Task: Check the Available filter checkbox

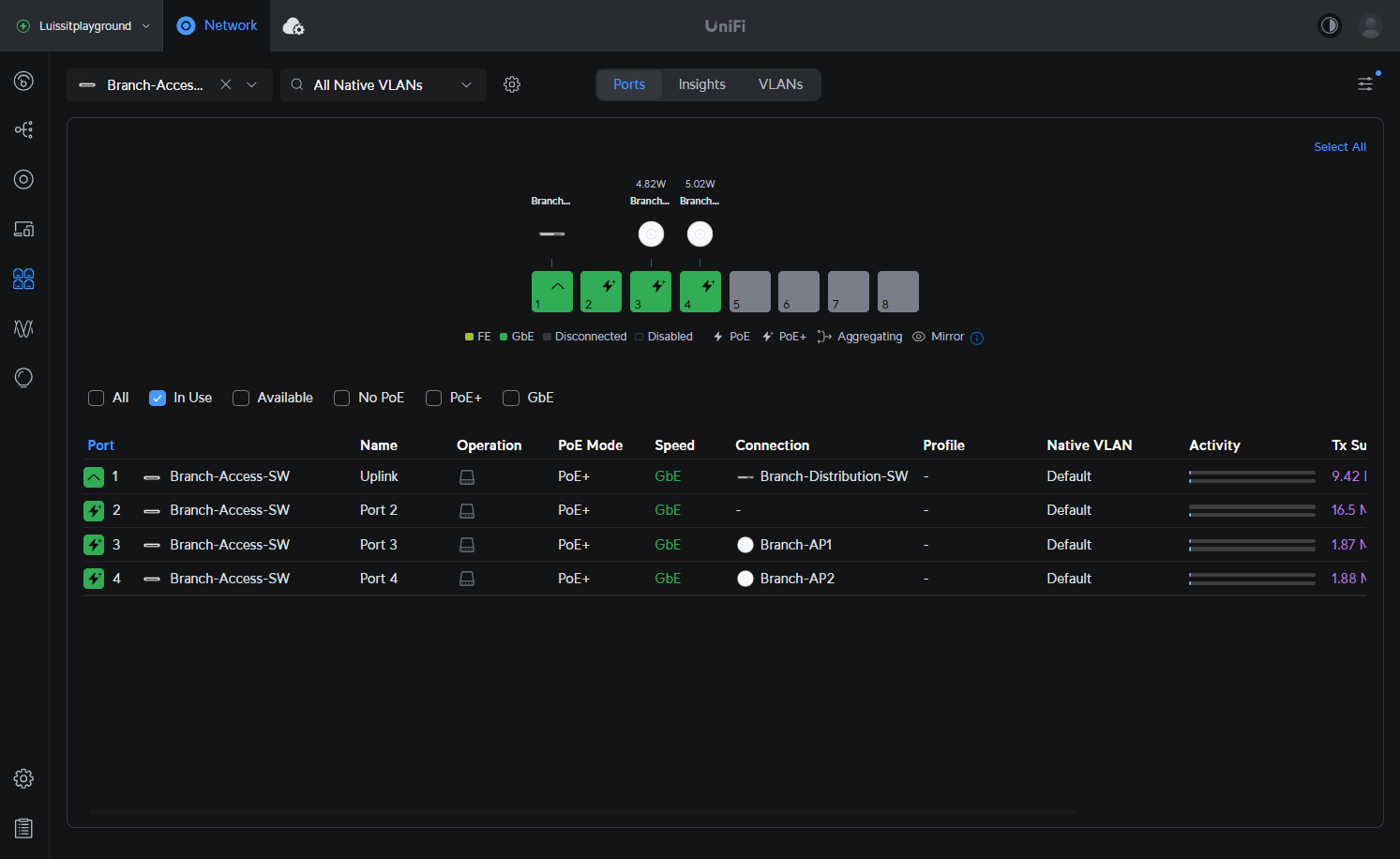Action: coord(241,398)
